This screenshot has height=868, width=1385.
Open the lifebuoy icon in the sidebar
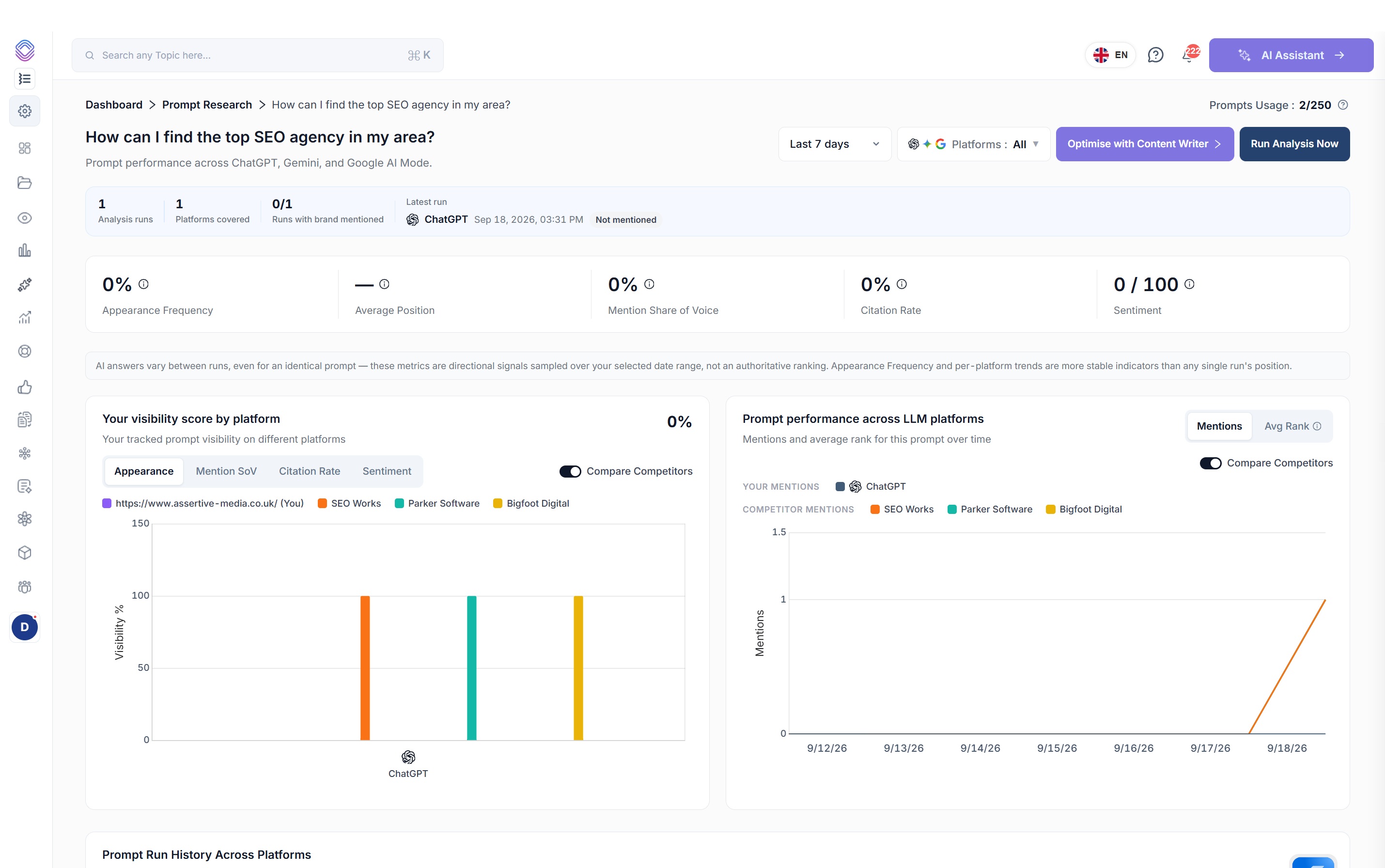point(25,351)
